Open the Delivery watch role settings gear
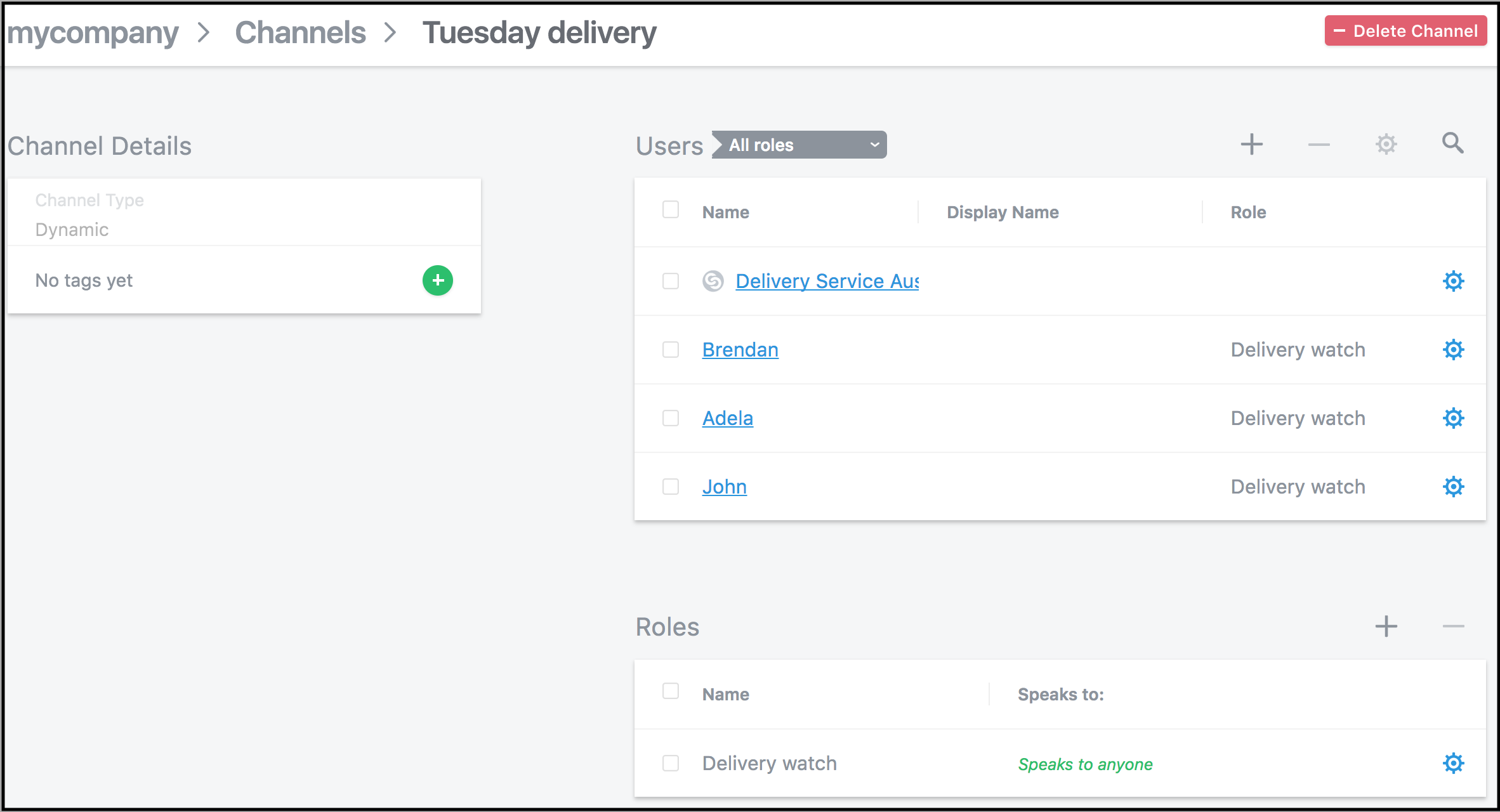The height and width of the screenshot is (812, 1500). point(1454,763)
